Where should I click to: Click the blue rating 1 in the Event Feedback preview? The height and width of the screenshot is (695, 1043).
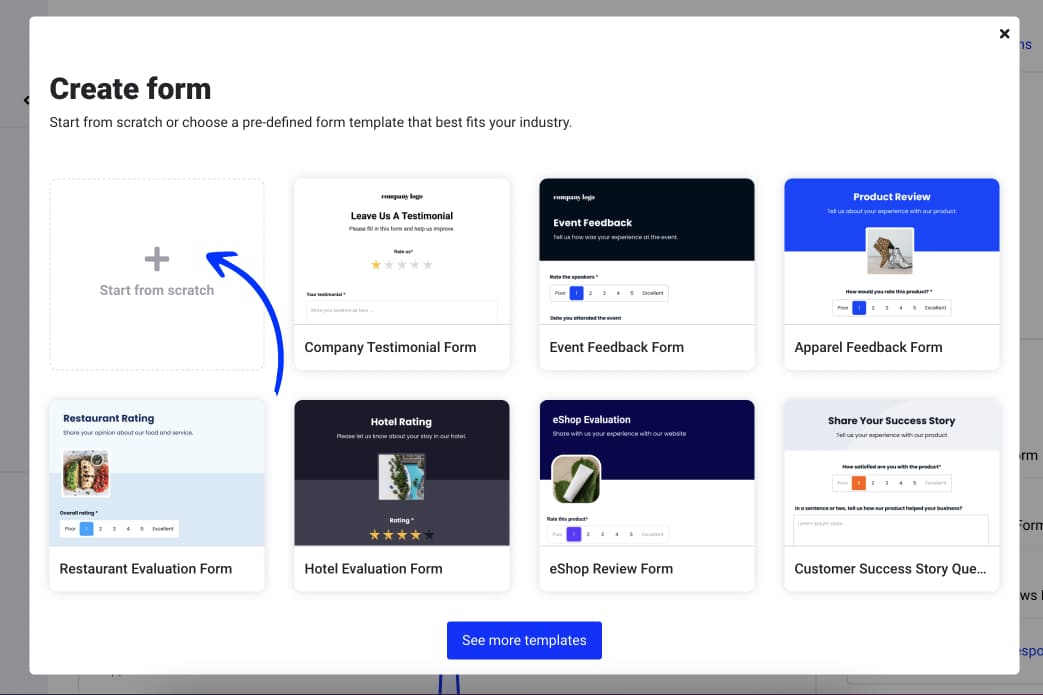[577, 293]
